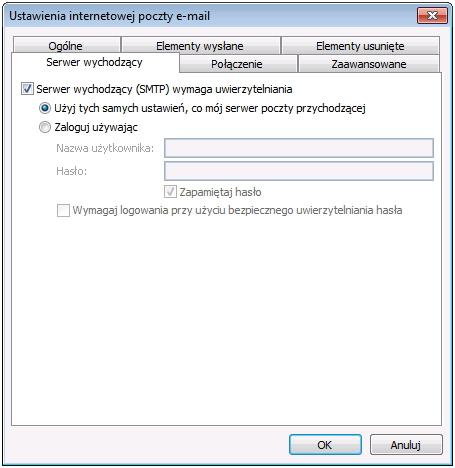Screen dimensions: 455x468
Task: Select the Serwer wychodzący tab
Action: pos(95,62)
